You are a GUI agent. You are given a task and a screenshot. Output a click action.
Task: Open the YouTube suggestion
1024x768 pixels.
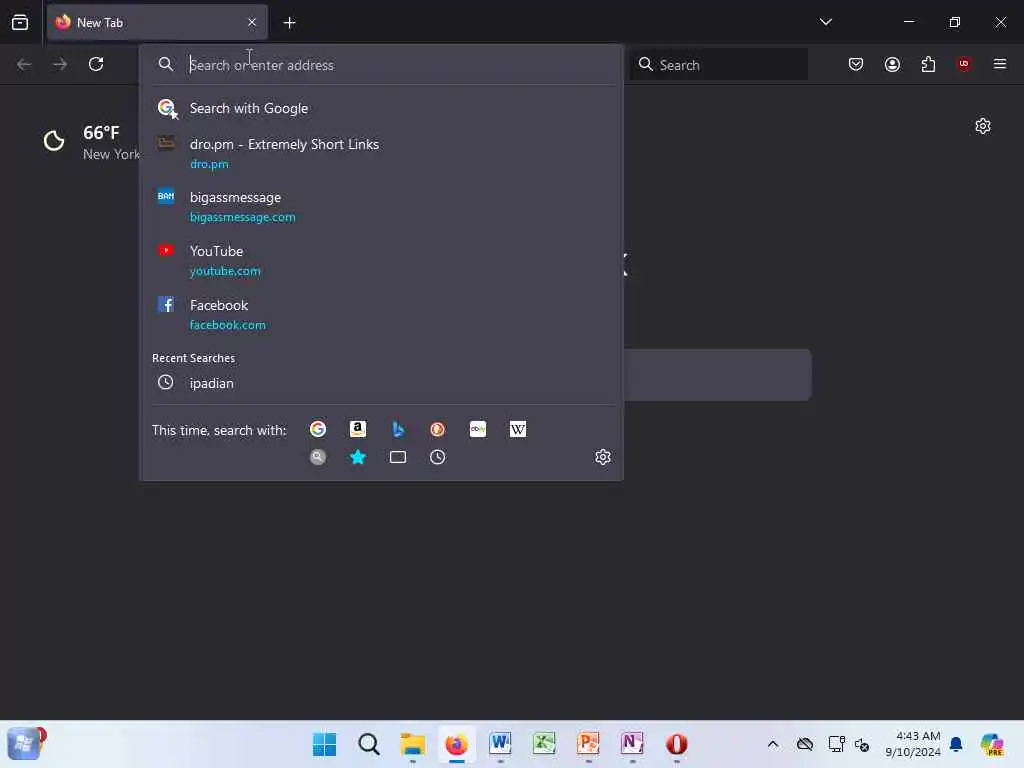click(x=381, y=261)
